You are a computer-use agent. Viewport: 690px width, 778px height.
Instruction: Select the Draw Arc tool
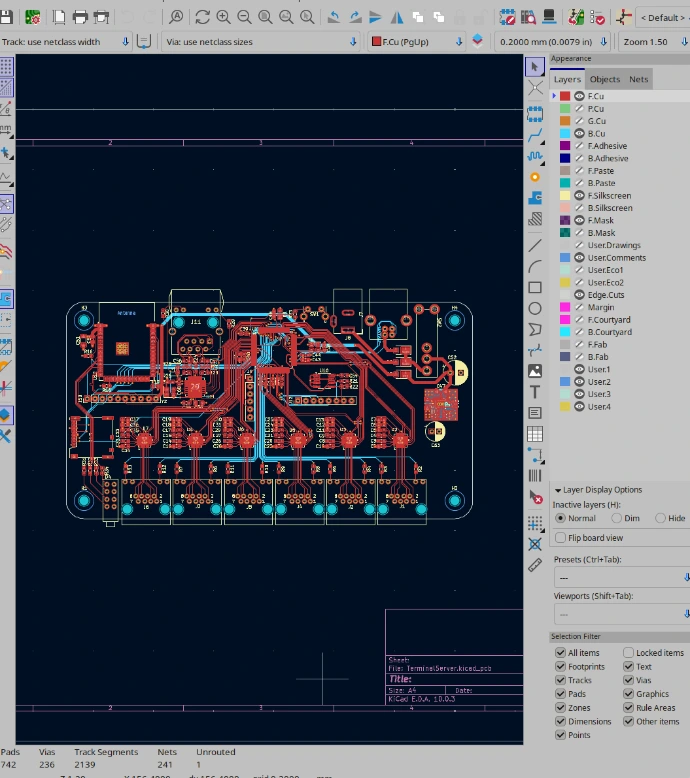click(535, 266)
